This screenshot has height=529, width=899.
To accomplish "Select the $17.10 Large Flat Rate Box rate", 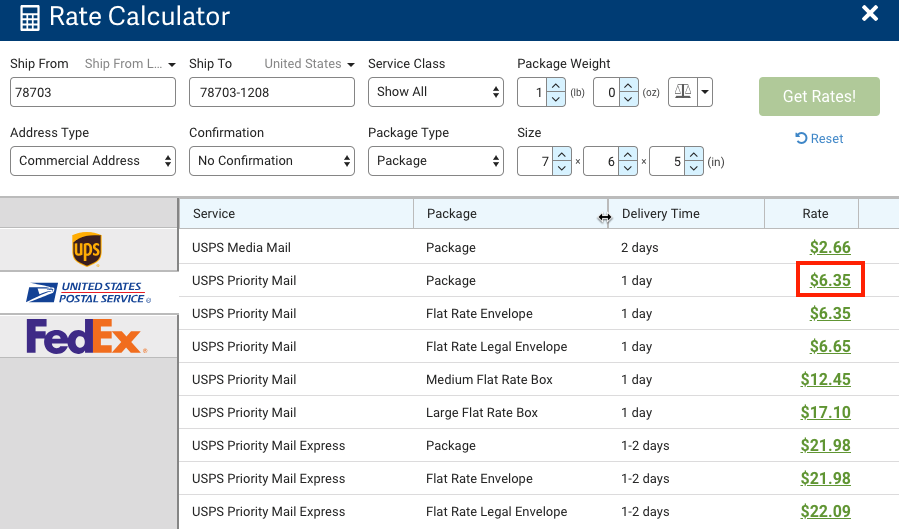I will [826, 412].
